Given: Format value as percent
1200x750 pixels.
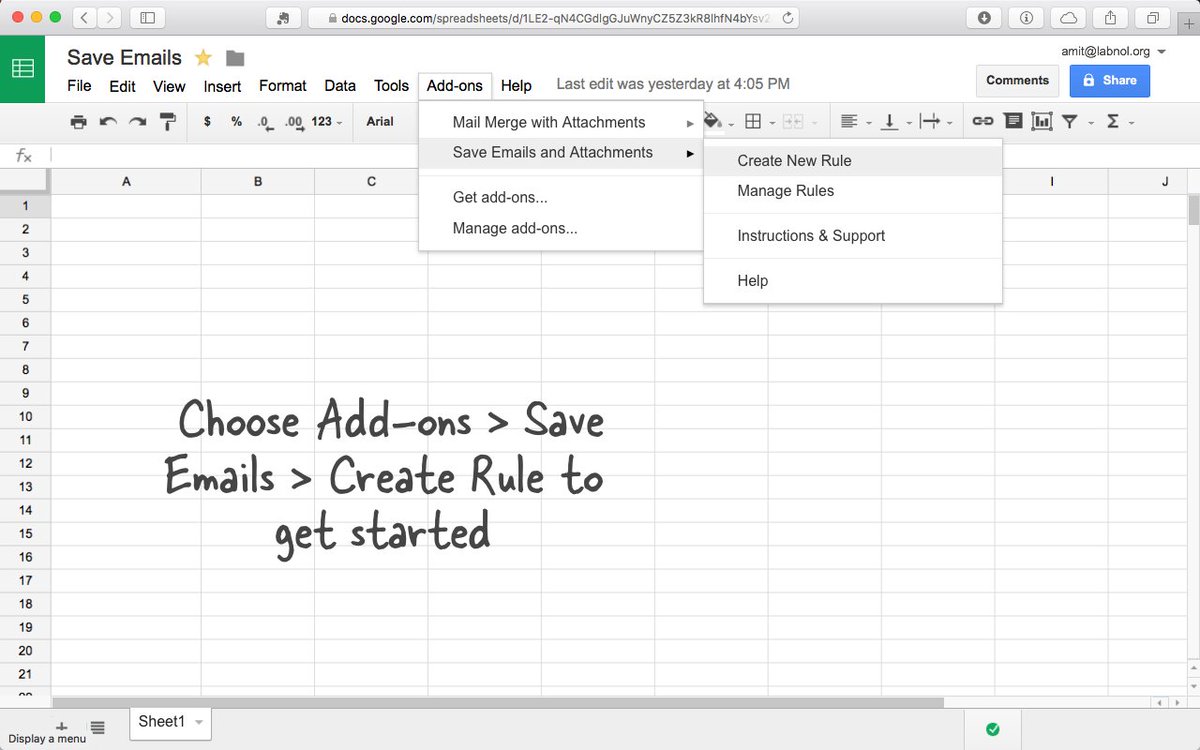Looking at the screenshot, I should [x=236, y=120].
